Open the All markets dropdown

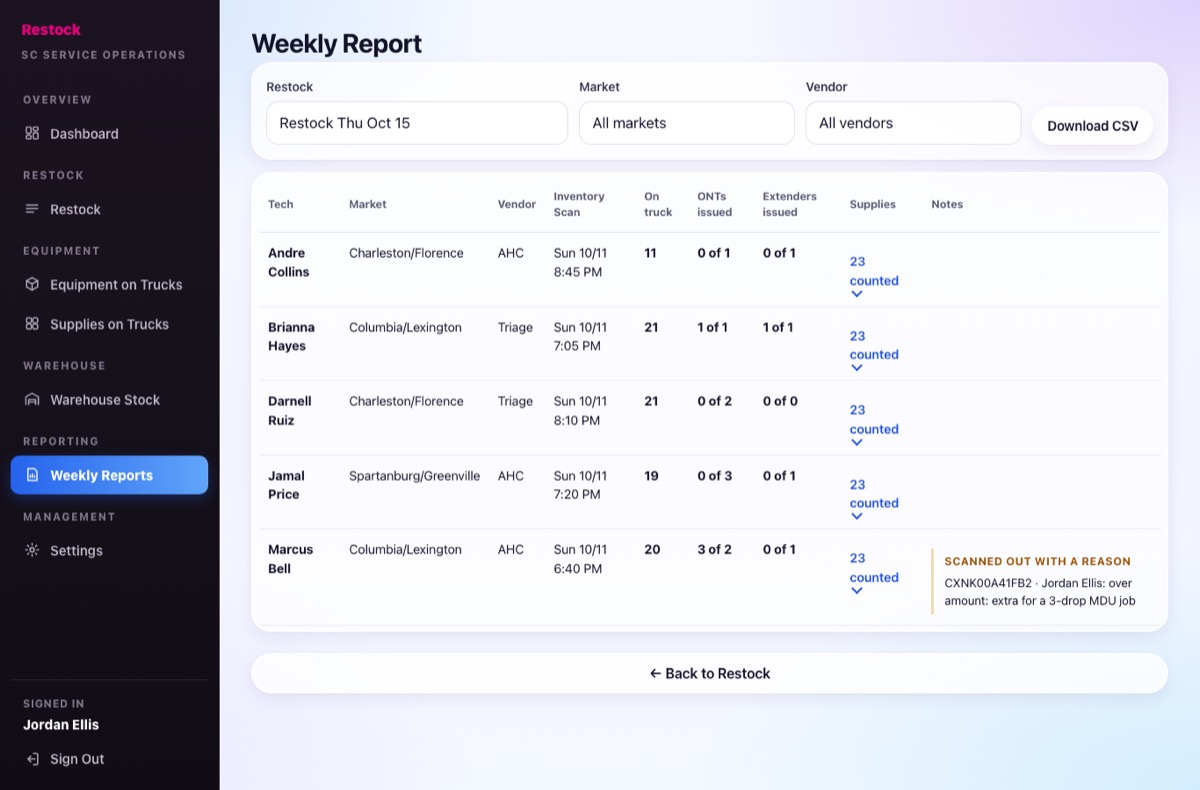[687, 123]
